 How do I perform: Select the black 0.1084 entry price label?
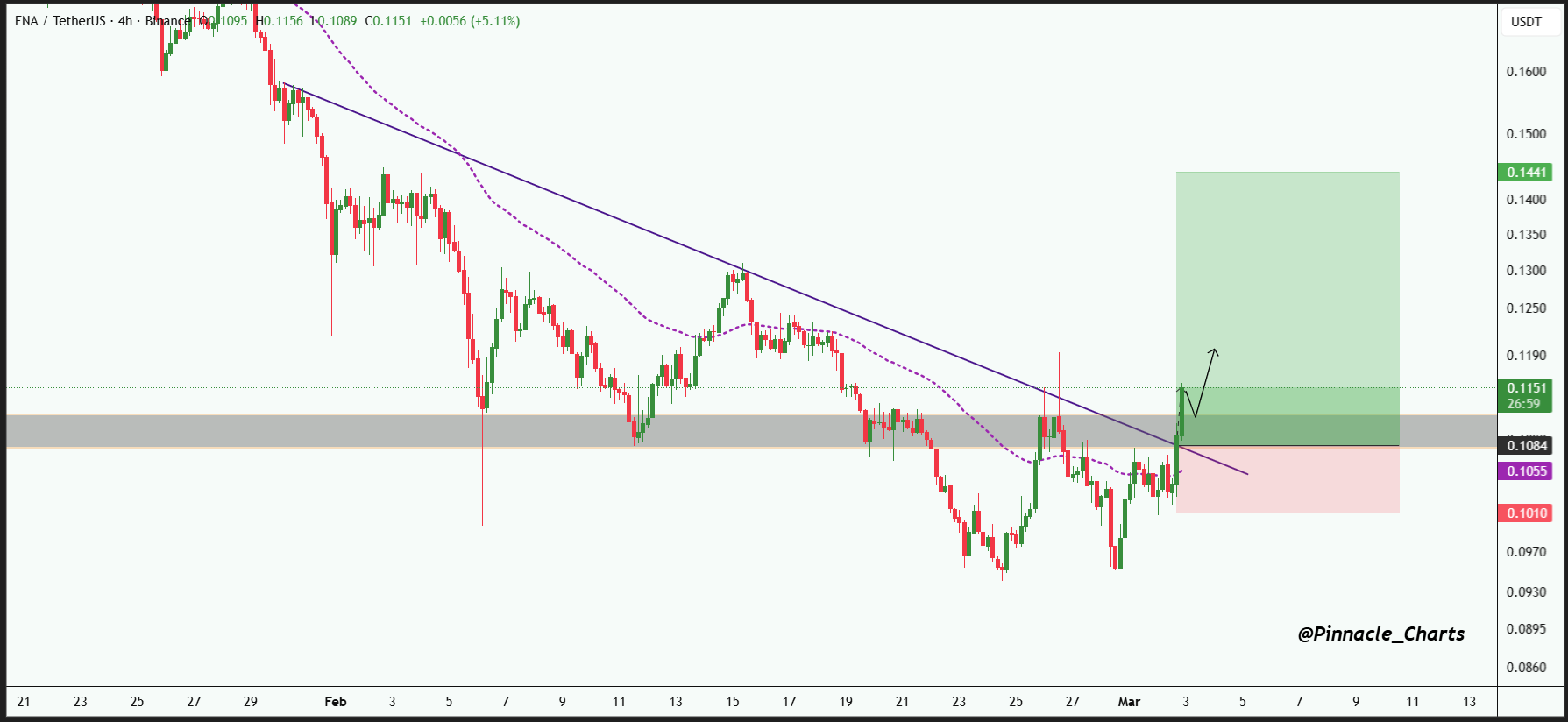pyautogui.click(x=1526, y=446)
